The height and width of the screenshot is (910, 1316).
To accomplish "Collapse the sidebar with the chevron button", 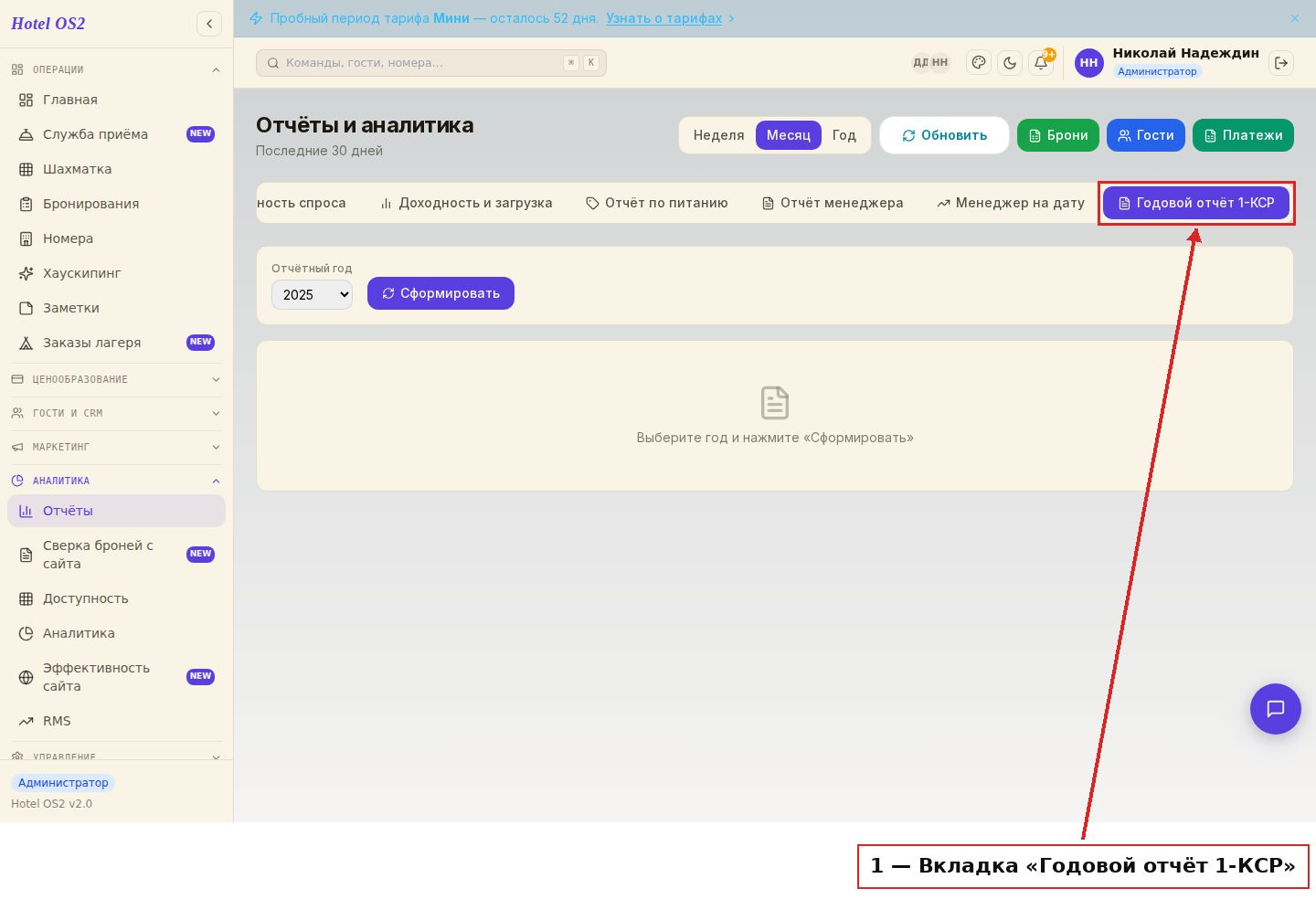I will (209, 24).
